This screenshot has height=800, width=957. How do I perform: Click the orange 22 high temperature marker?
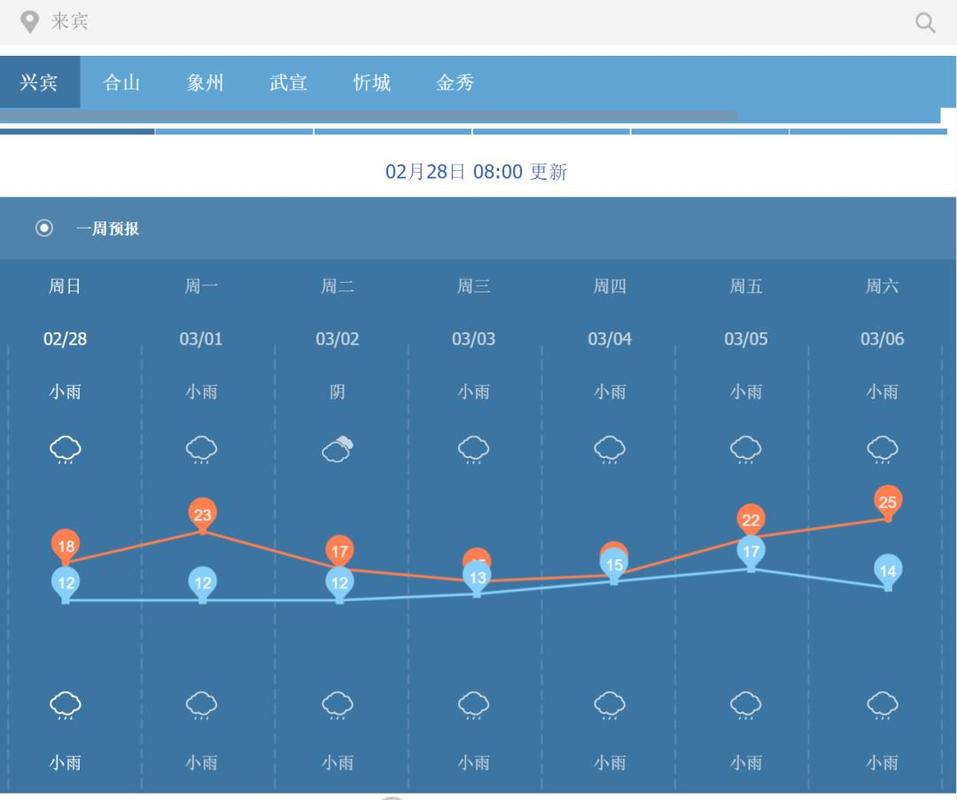pos(751,520)
